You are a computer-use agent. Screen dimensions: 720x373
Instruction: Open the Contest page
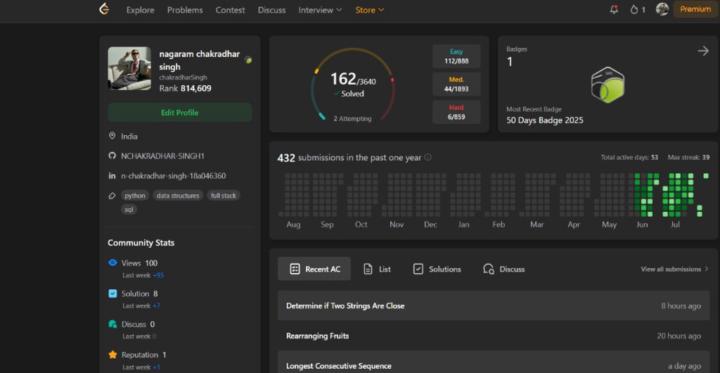230,10
